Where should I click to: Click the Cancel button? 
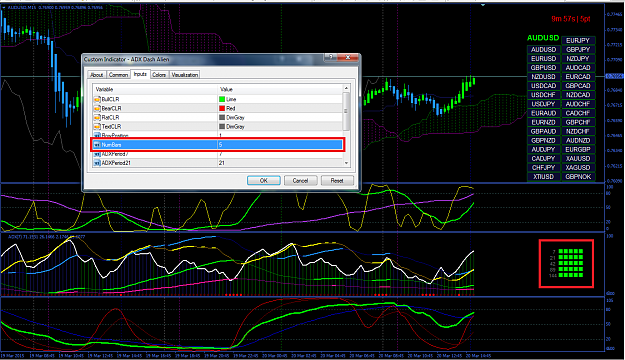point(300,181)
